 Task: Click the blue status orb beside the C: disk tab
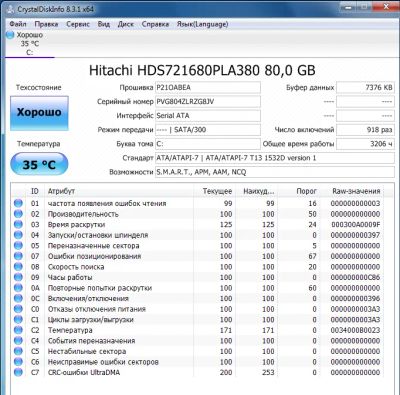[x=10, y=35]
